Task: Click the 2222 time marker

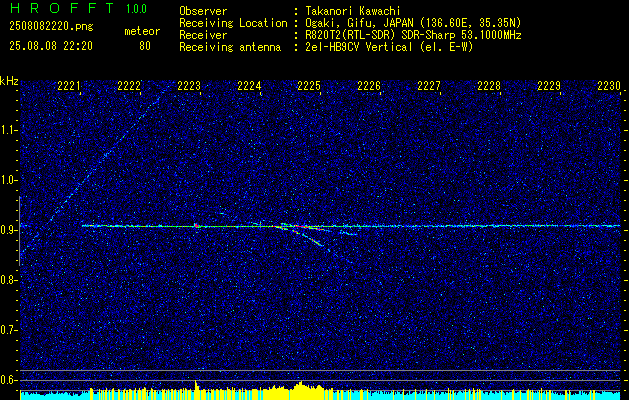Action: click(129, 86)
